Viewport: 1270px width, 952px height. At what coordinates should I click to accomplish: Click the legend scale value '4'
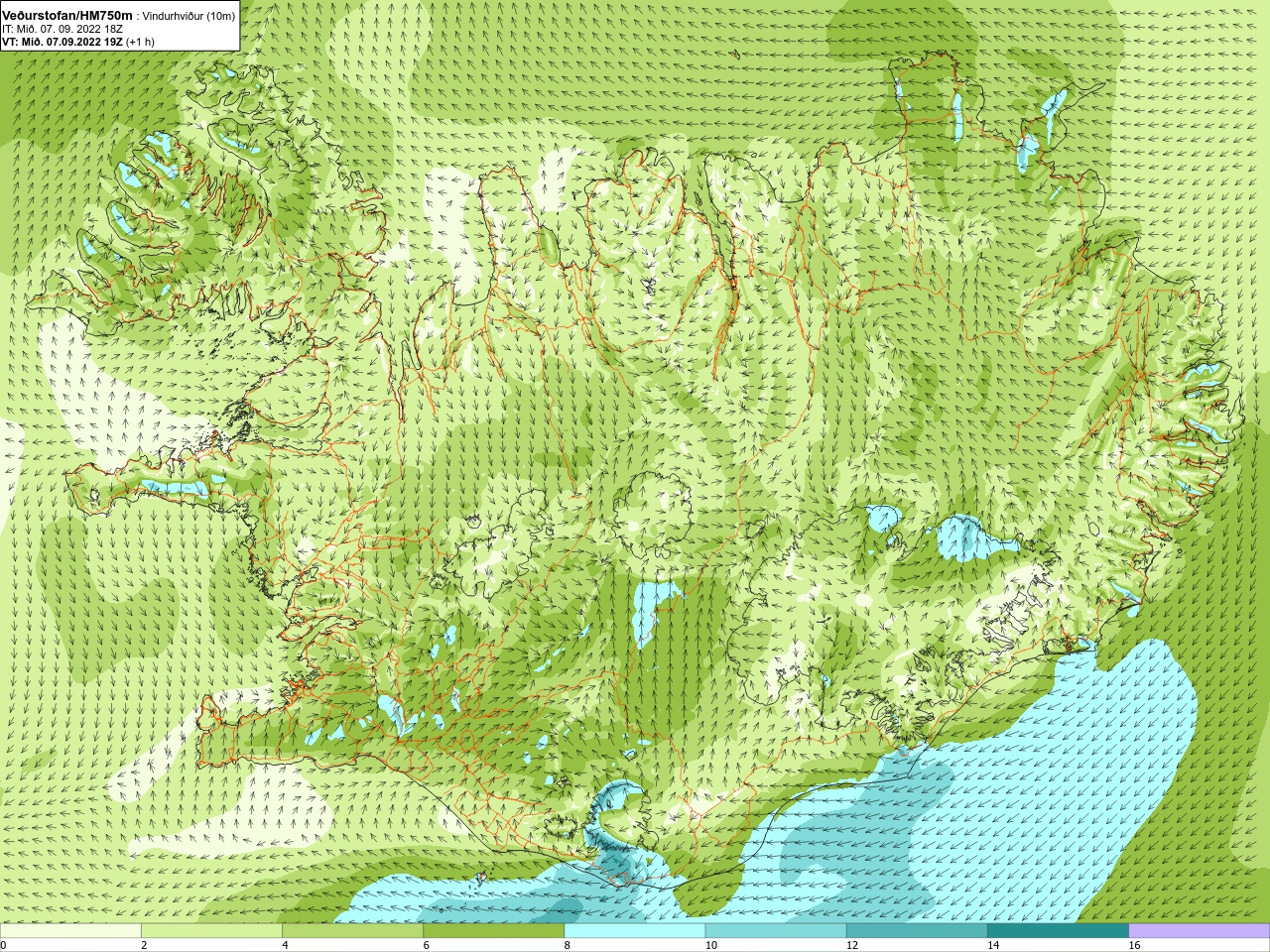(285, 945)
